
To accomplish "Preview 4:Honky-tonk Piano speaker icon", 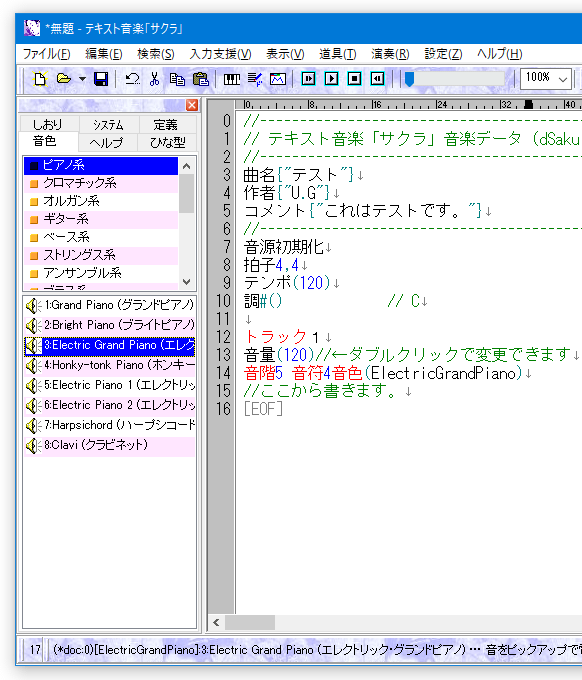I will click(x=33, y=366).
